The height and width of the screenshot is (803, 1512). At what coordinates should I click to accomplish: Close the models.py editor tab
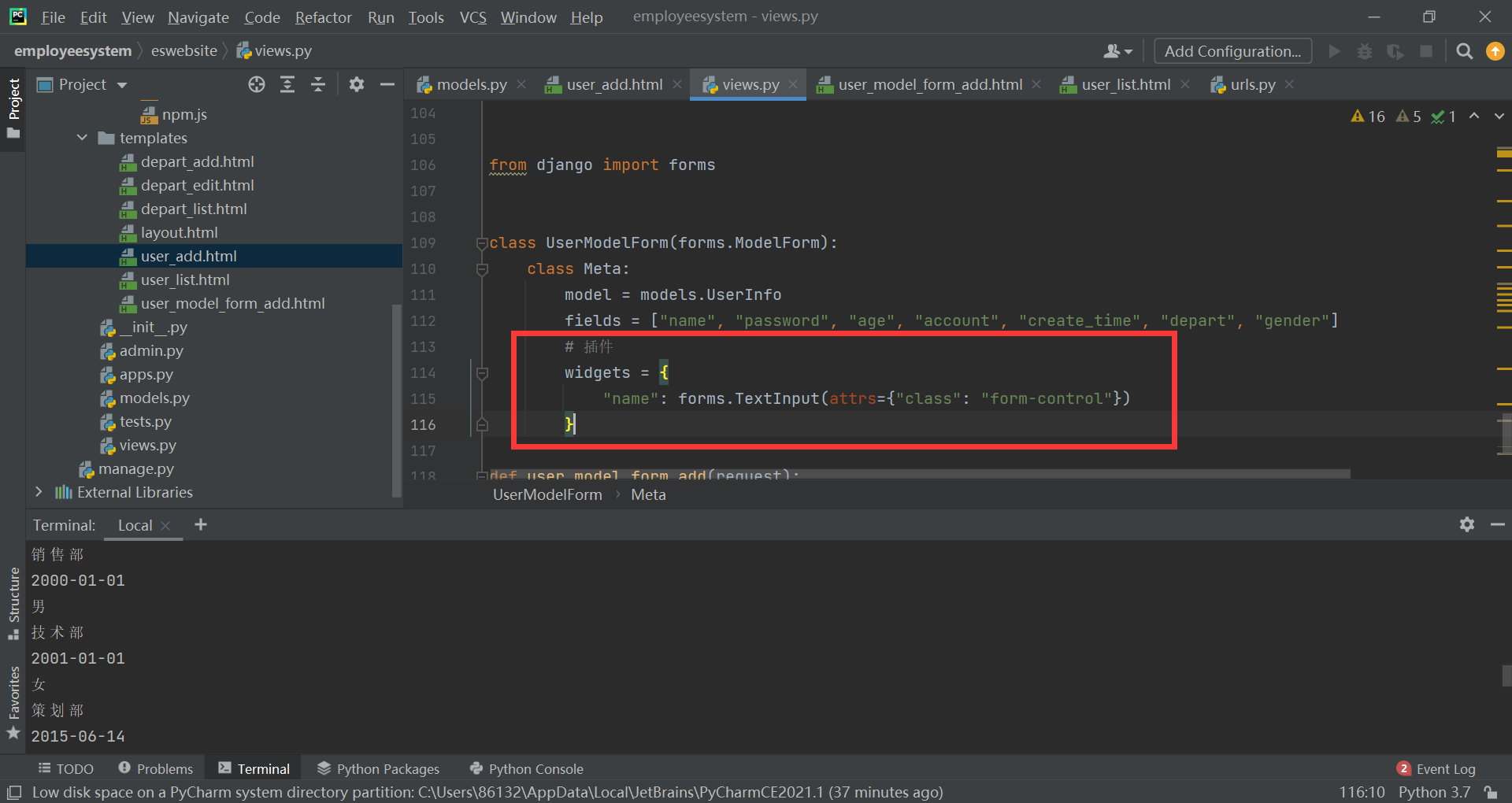point(521,84)
